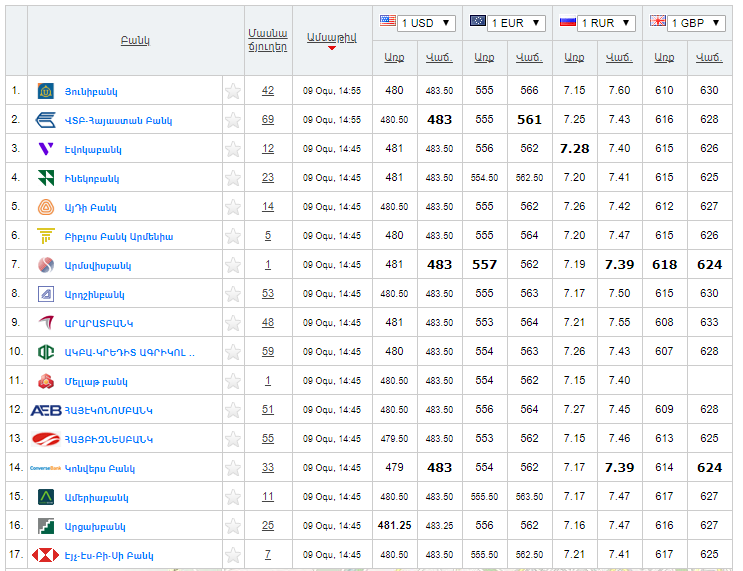The width and height of the screenshot is (743, 571).
Task: Click the UK flag icon next to GBP
Action: [x=658, y=21]
